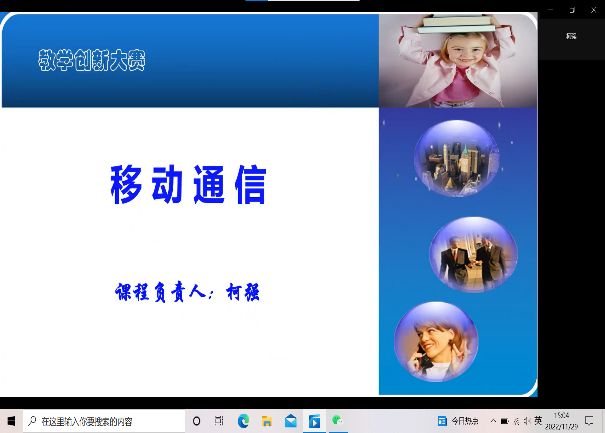The width and height of the screenshot is (605, 433).
Task: Expand the hidden system tray icons chevron
Action: 493,421
